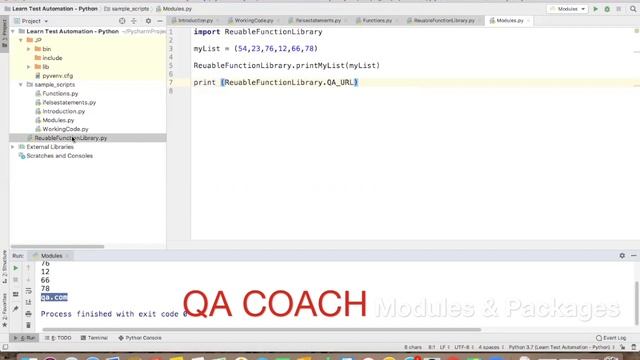Image resolution: width=640 pixels, height=360 pixels.
Task: Click 4 spaces indent setting
Action: pyautogui.click(x=489, y=347)
